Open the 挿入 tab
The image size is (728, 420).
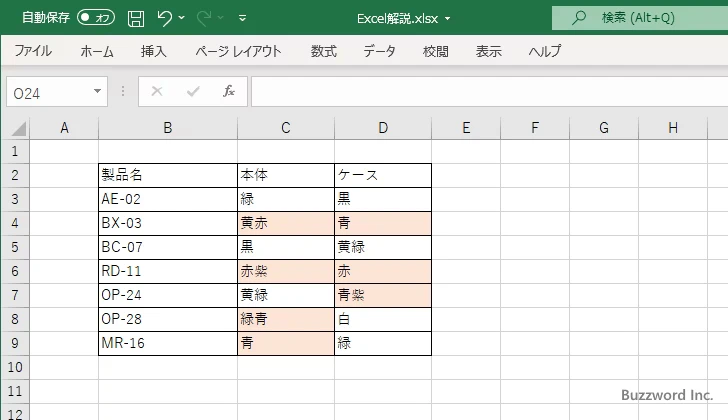[x=154, y=51]
